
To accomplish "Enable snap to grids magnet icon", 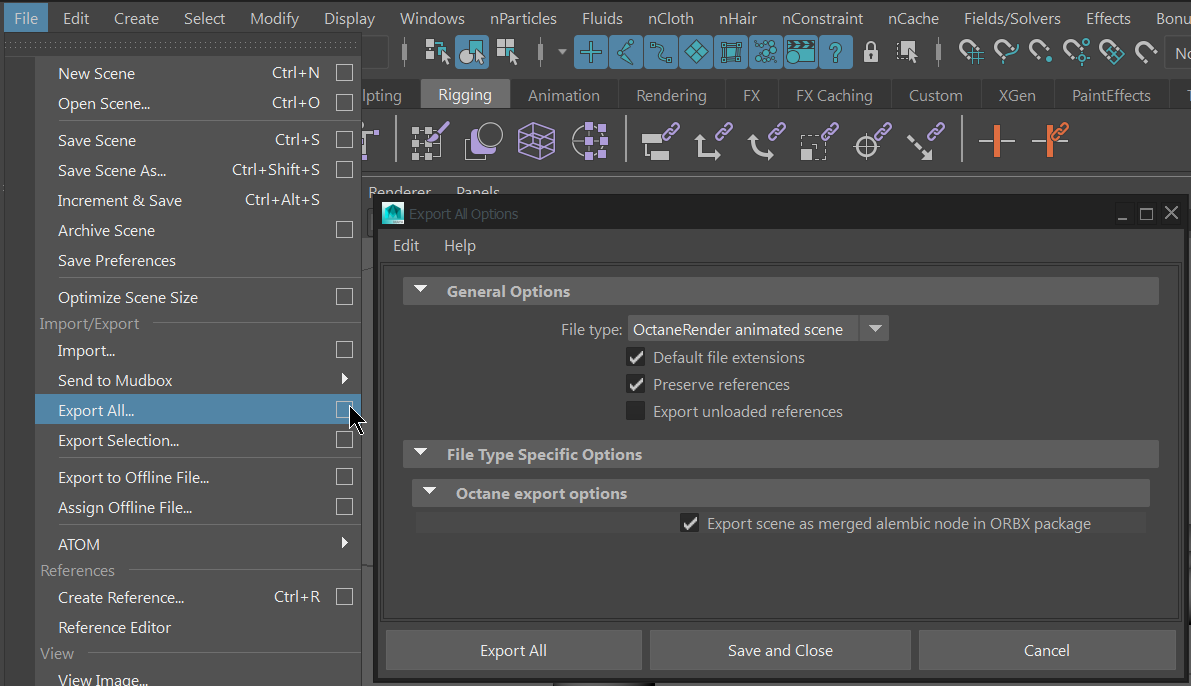I will tap(971, 52).
